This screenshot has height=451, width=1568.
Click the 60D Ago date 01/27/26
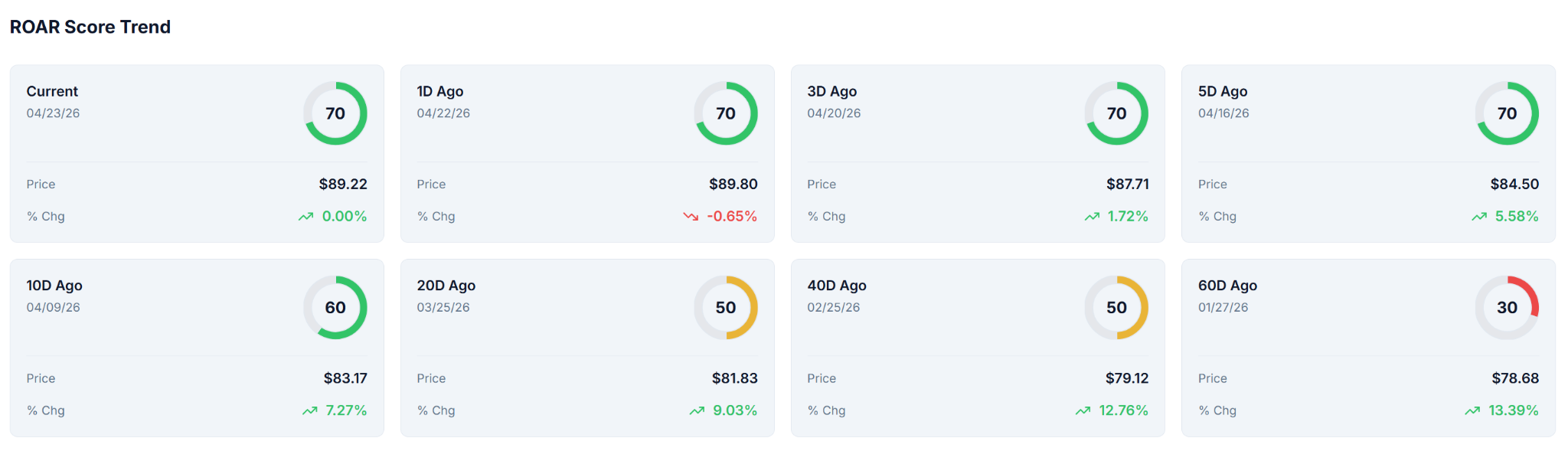click(x=1223, y=308)
